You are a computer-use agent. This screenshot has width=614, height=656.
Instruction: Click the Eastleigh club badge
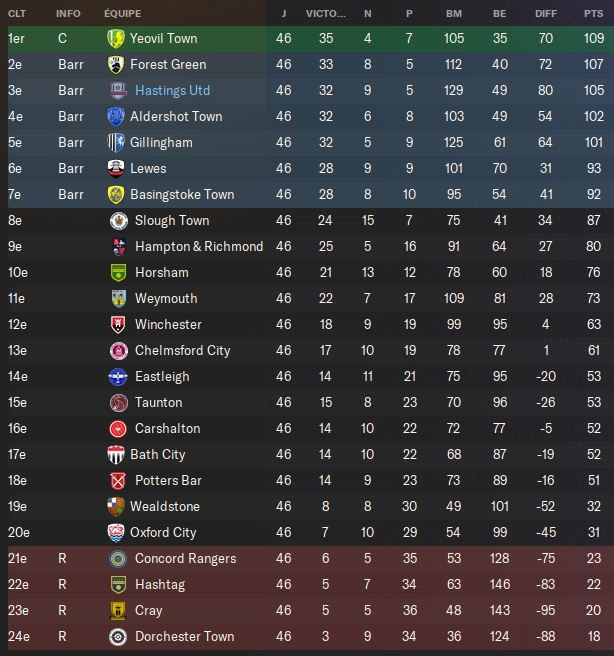[118, 376]
